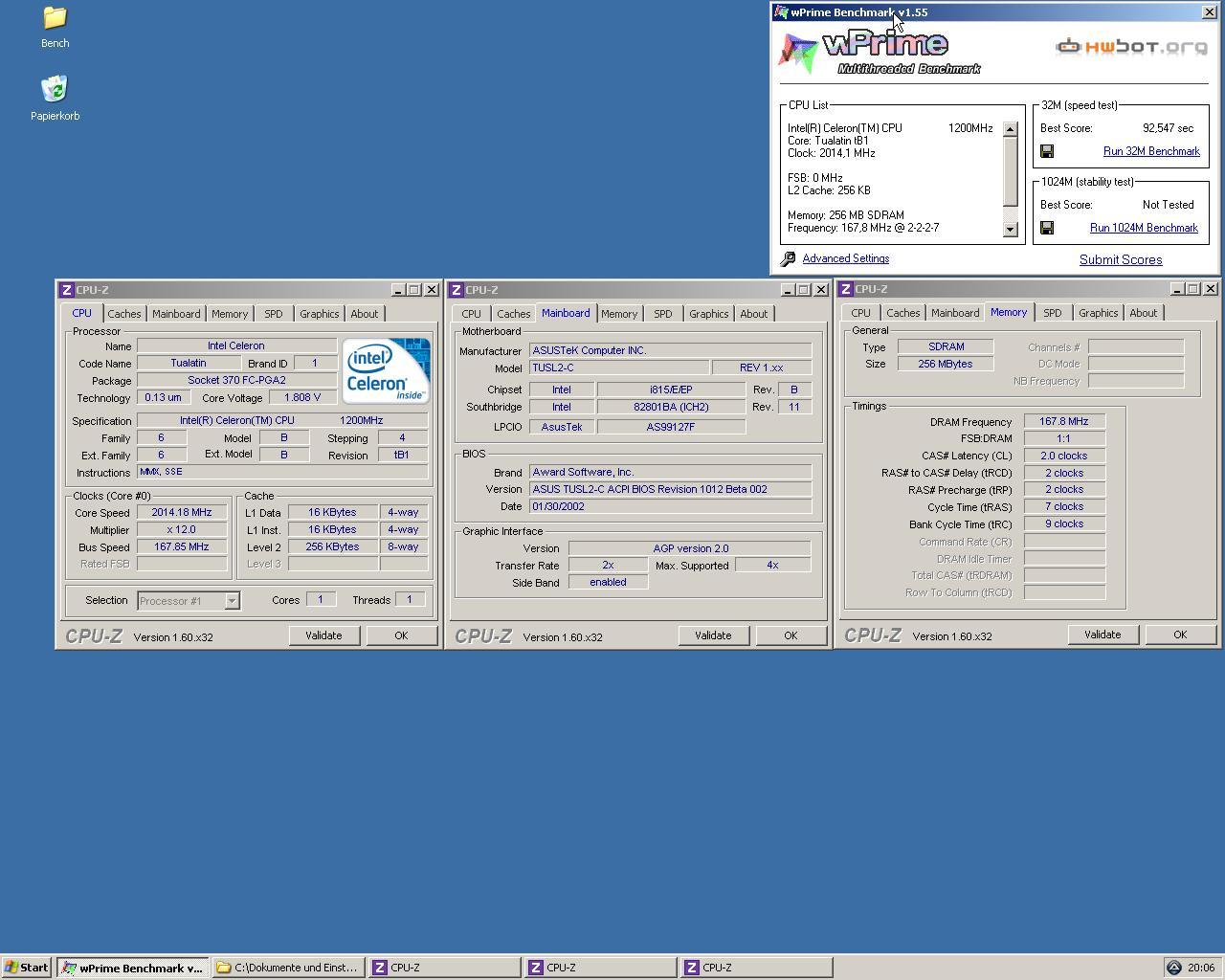1225x980 pixels.
Task: Click Bus Speed value 167.85 MHz
Action: (x=182, y=546)
